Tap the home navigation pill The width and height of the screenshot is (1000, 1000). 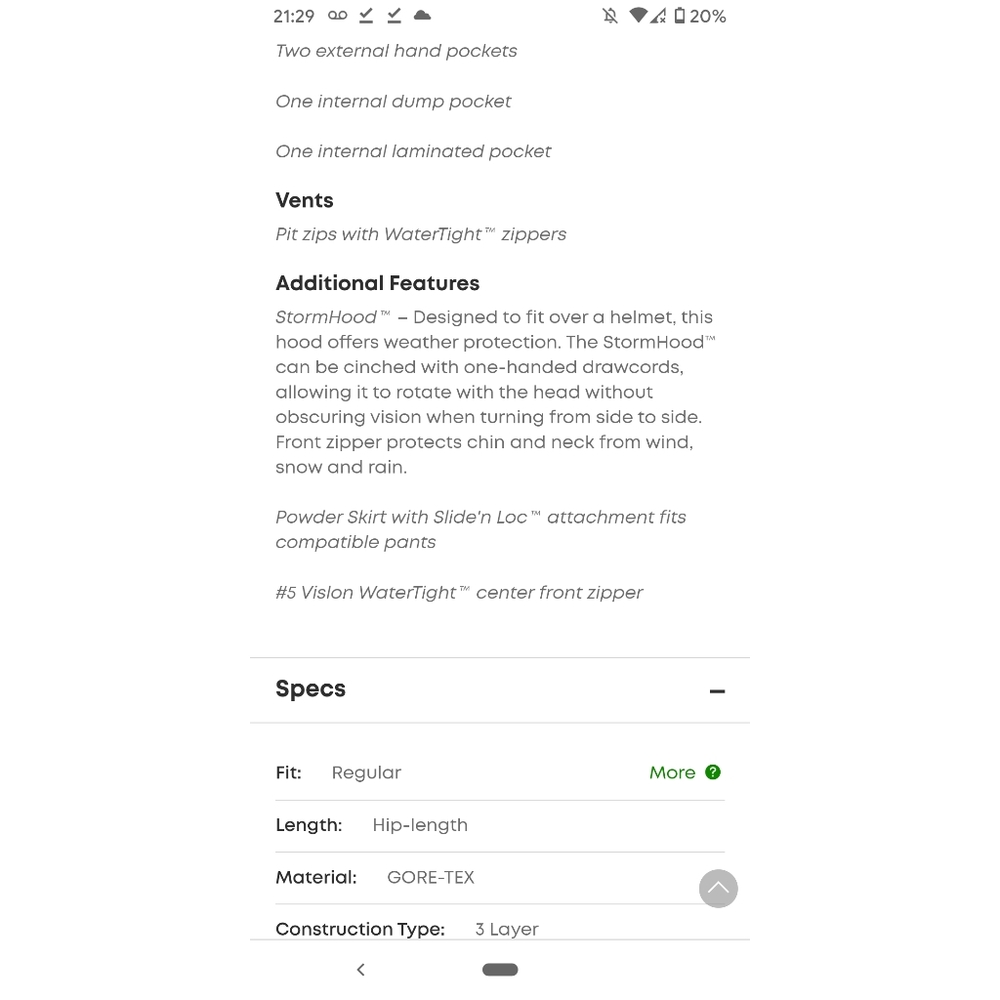click(x=500, y=969)
